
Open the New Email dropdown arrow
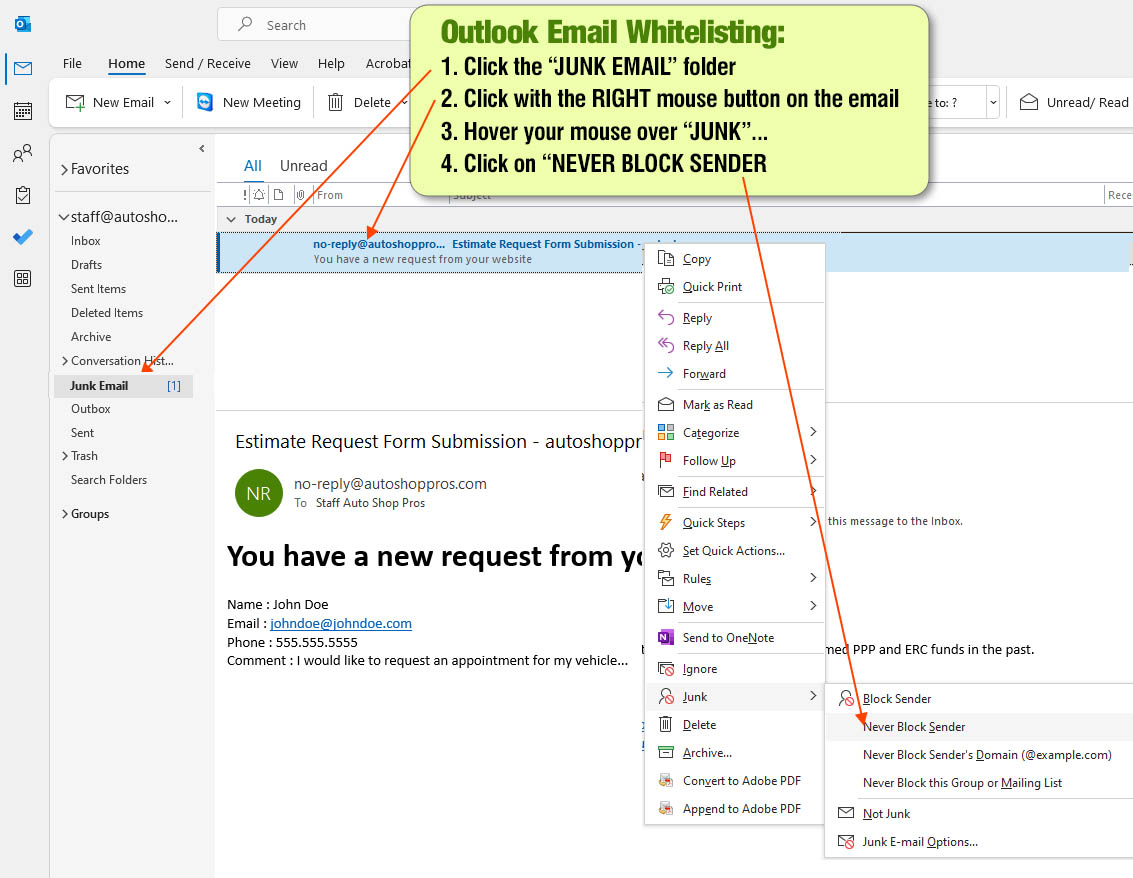click(x=167, y=102)
